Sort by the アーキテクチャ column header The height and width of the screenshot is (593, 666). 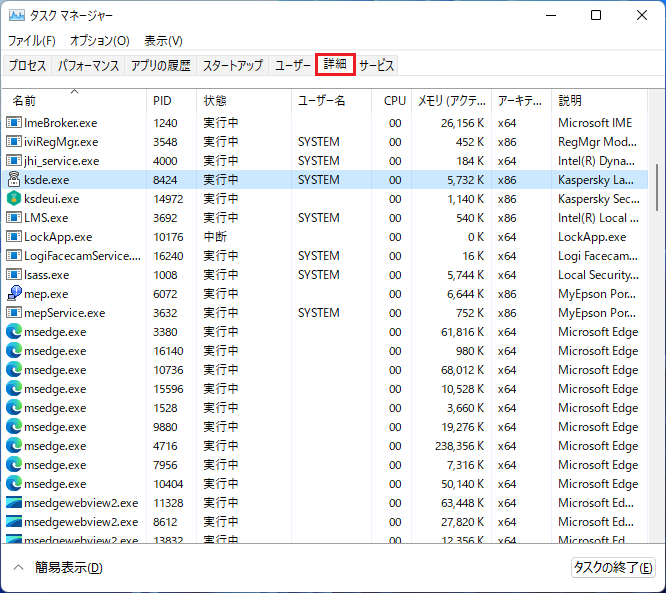pyautogui.click(x=521, y=101)
